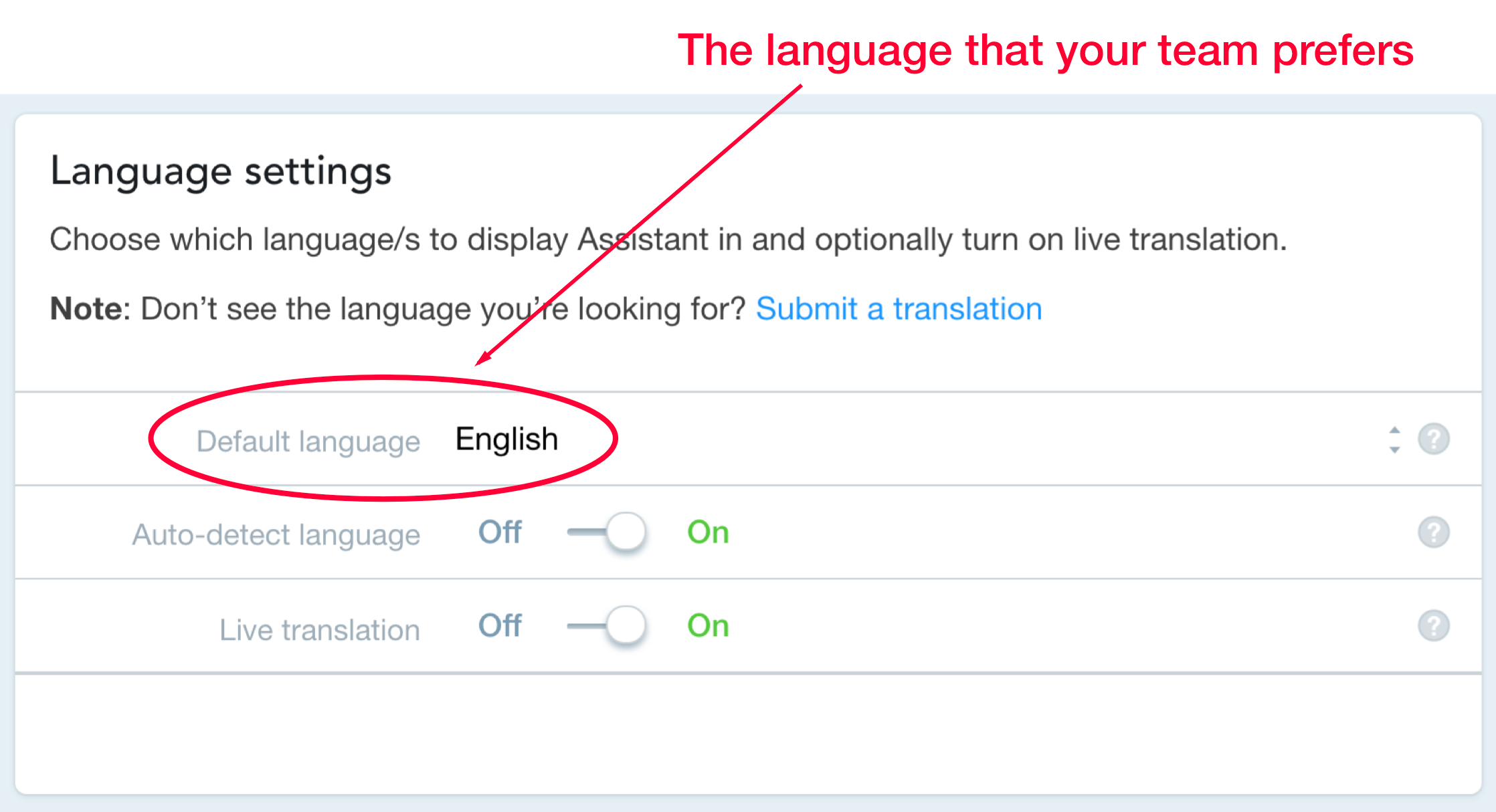Click the Off label for Live translation
Viewport: 1496px width, 812px height.
pos(500,626)
